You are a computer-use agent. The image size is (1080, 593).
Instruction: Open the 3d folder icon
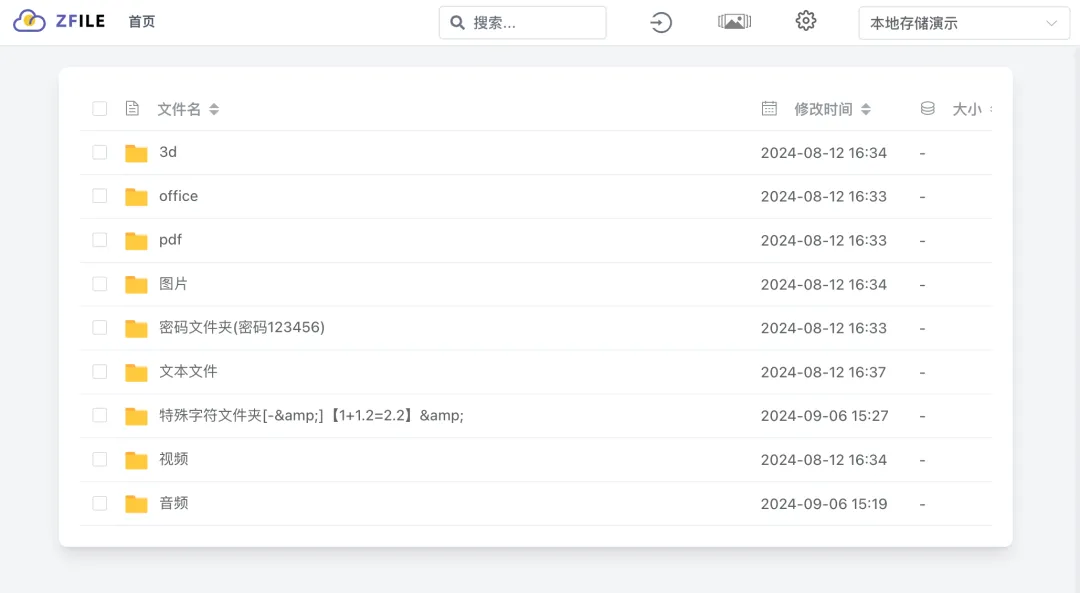[136, 153]
